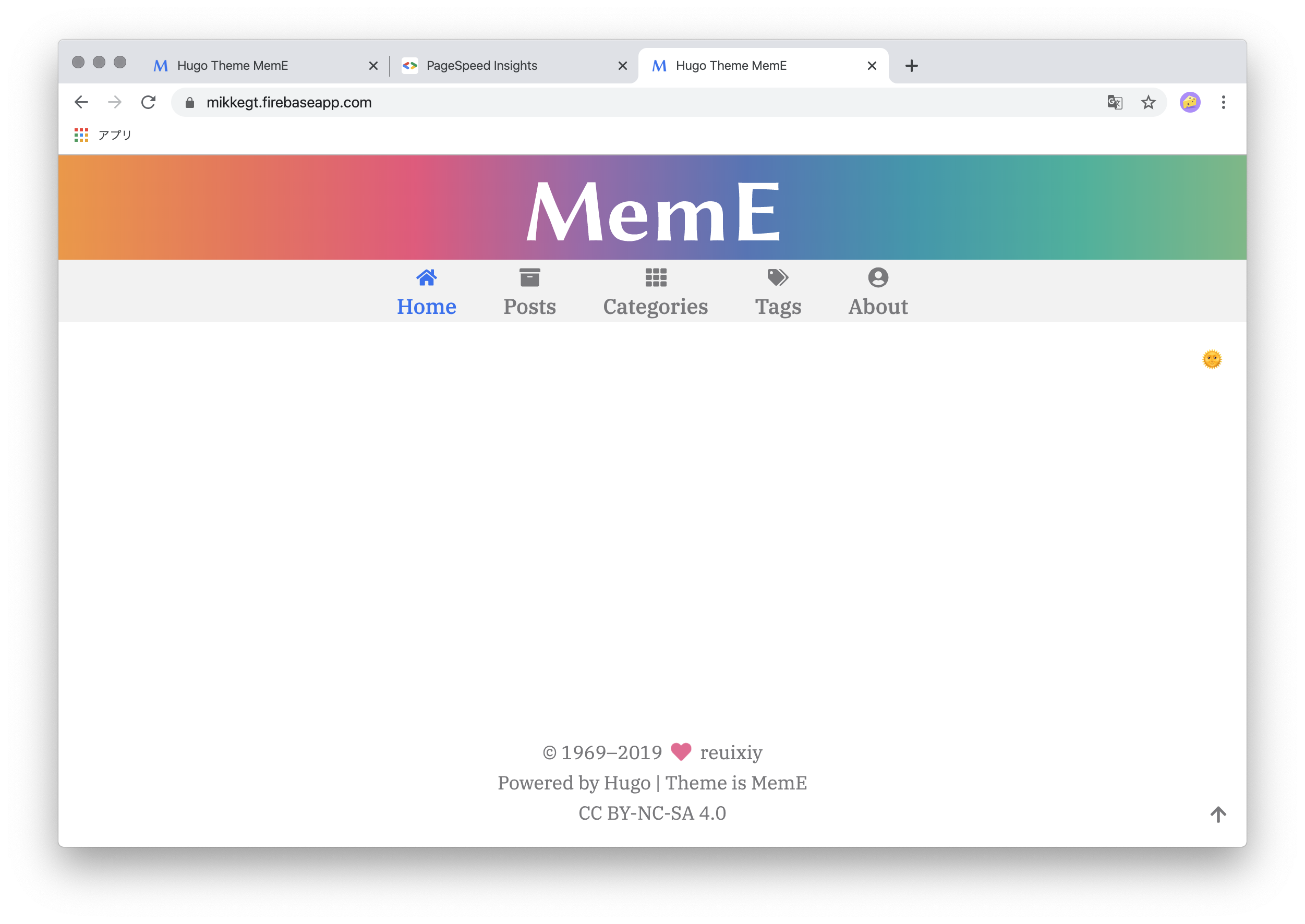Screen dimensions: 1305x924
Task: Click the About user circle icon
Action: 878,277
